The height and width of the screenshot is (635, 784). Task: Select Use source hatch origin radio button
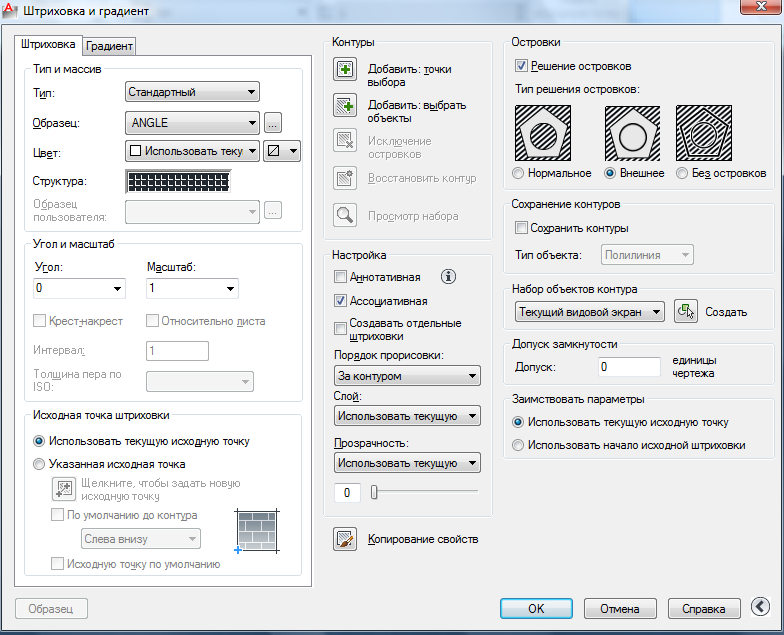coord(518,445)
